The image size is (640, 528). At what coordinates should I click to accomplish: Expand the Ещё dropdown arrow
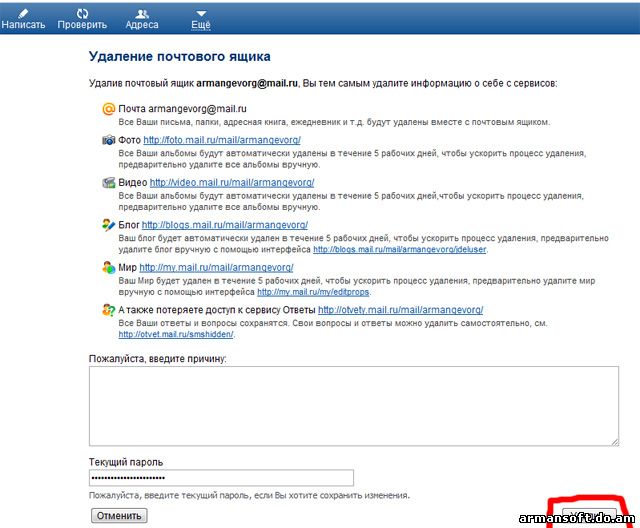tap(201, 14)
